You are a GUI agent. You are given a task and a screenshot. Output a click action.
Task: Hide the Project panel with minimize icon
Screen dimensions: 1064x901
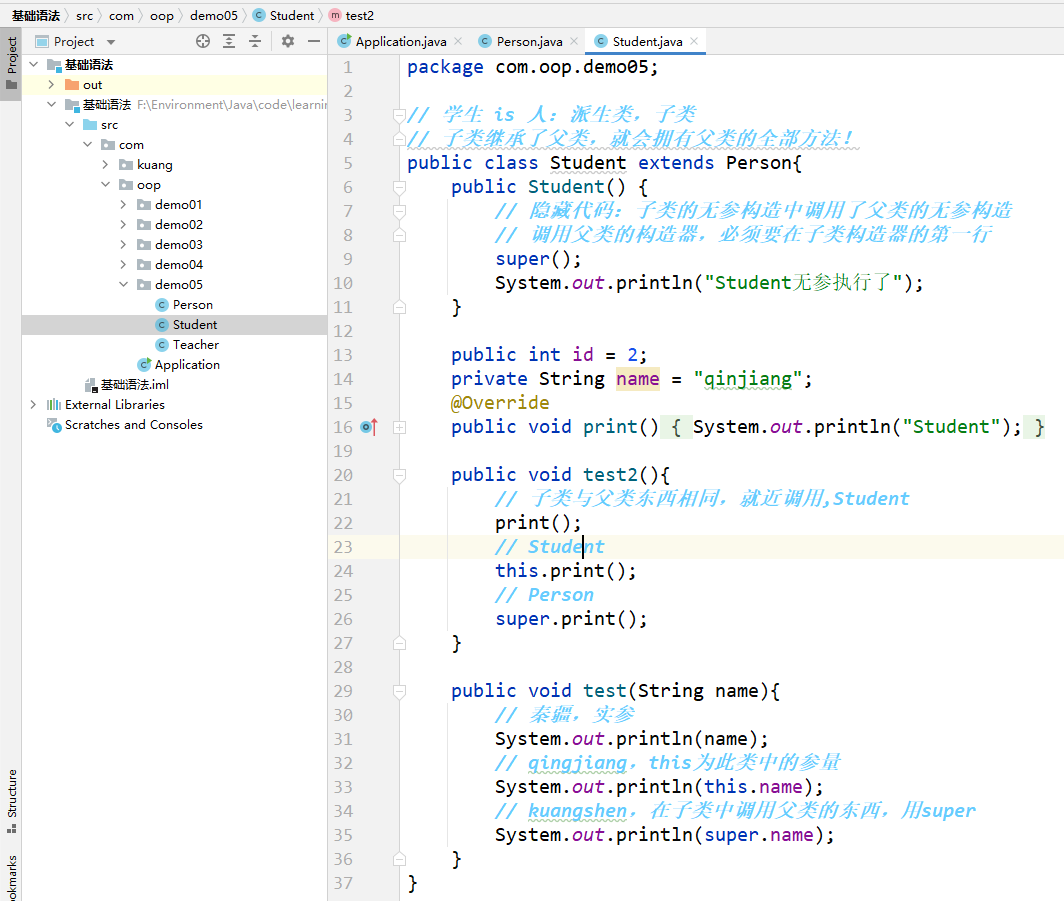pos(314,41)
